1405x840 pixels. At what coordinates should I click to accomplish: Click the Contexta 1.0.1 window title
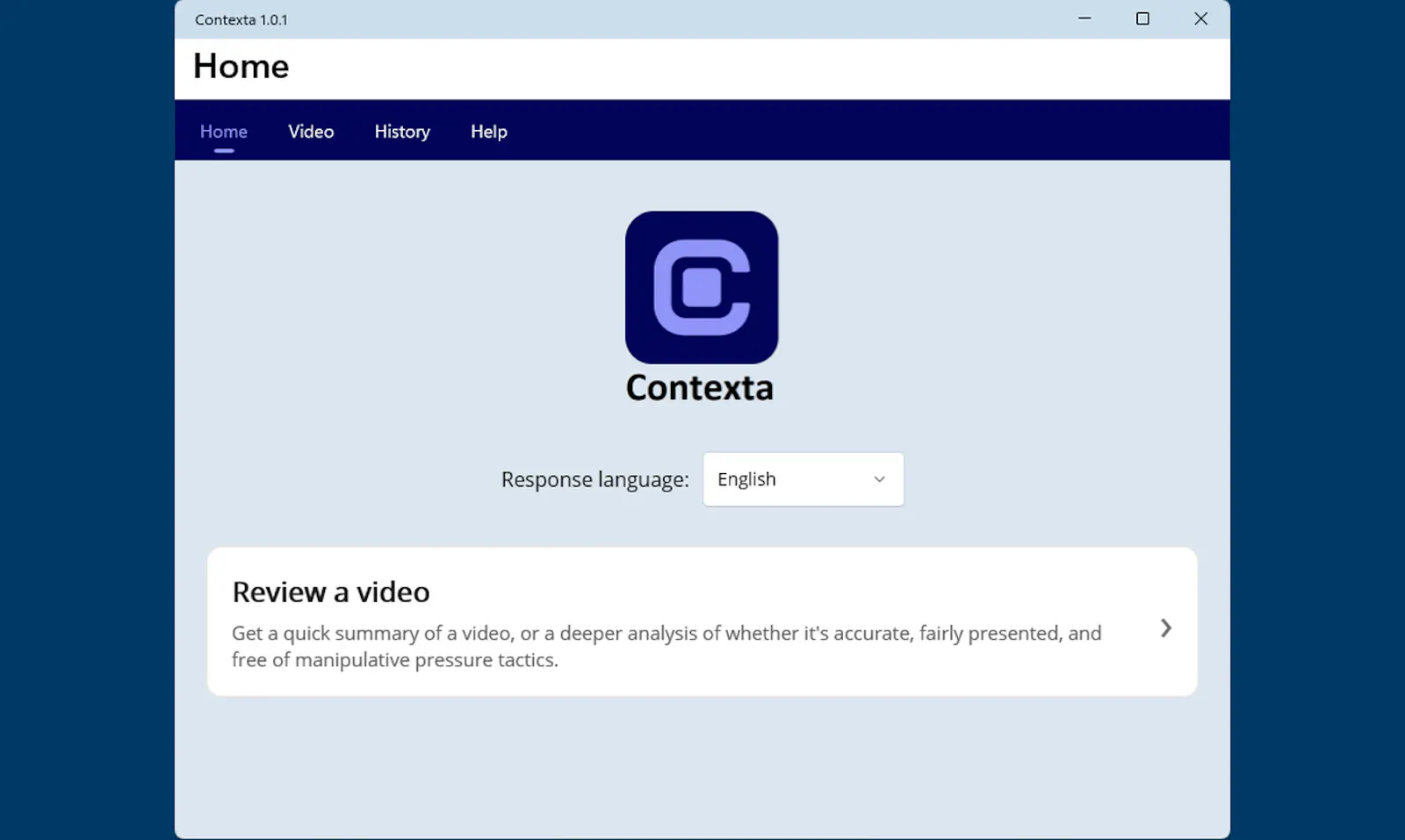[x=241, y=19]
